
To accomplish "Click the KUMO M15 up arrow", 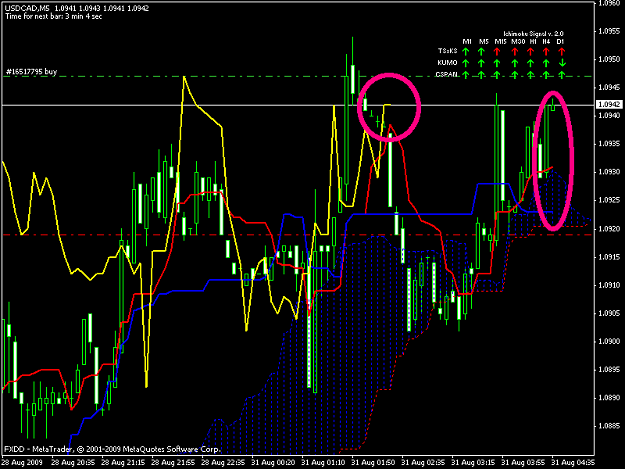I will 497,63.
